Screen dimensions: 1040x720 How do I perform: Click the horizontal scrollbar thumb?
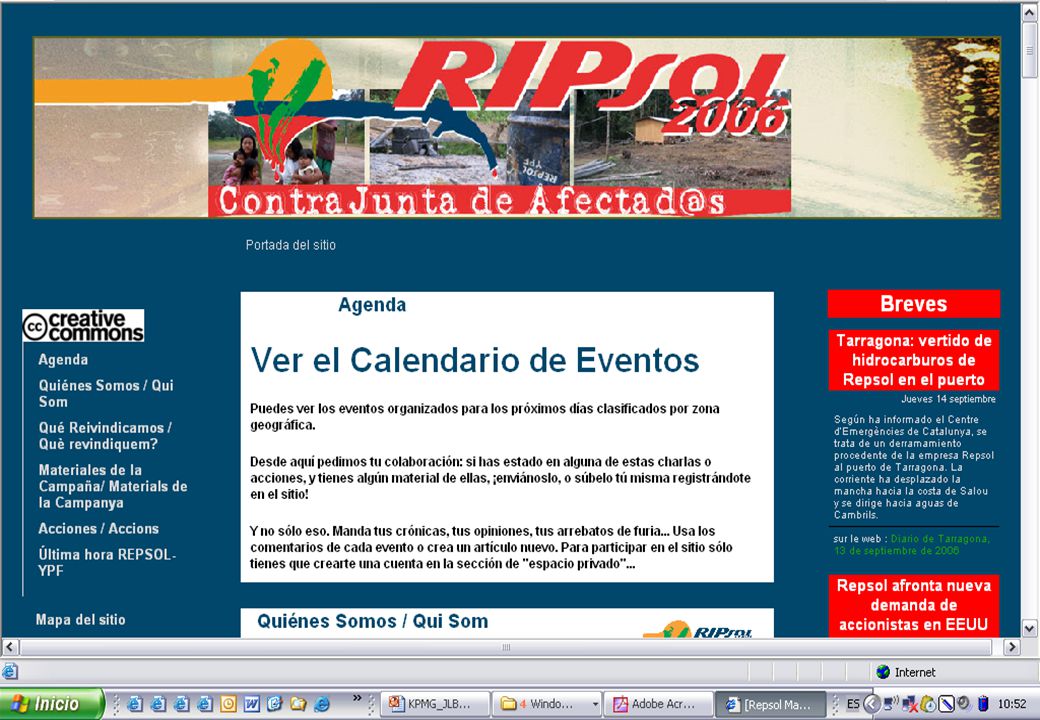[x=507, y=646]
